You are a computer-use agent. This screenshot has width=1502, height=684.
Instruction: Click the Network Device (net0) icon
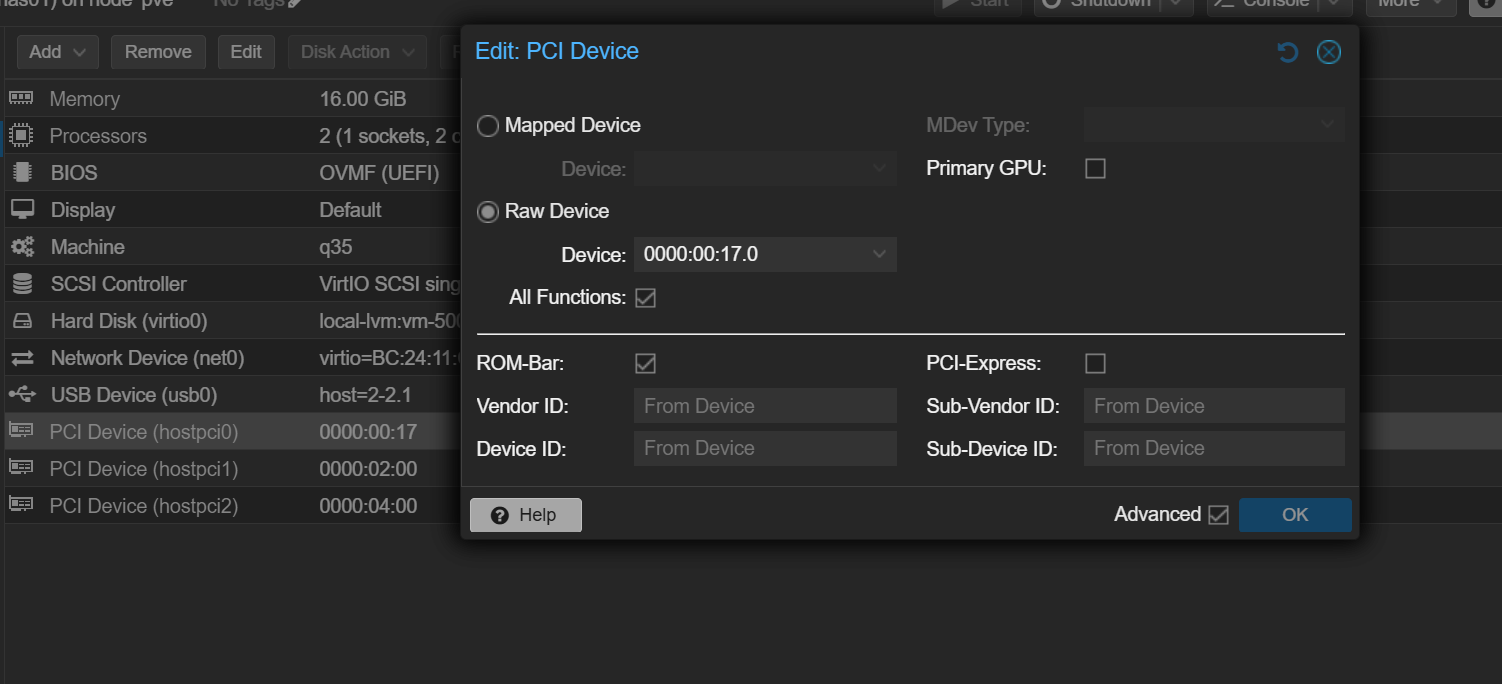(21, 358)
